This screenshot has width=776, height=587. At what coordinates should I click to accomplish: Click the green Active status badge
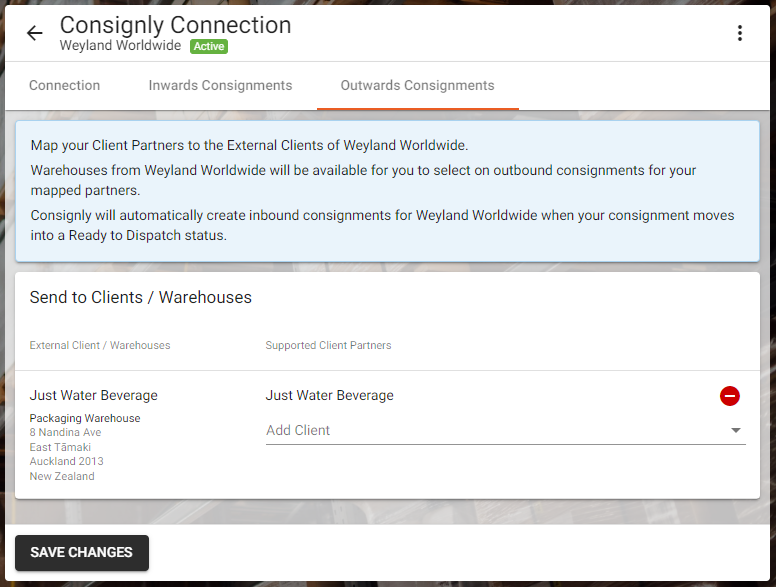click(x=209, y=47)
